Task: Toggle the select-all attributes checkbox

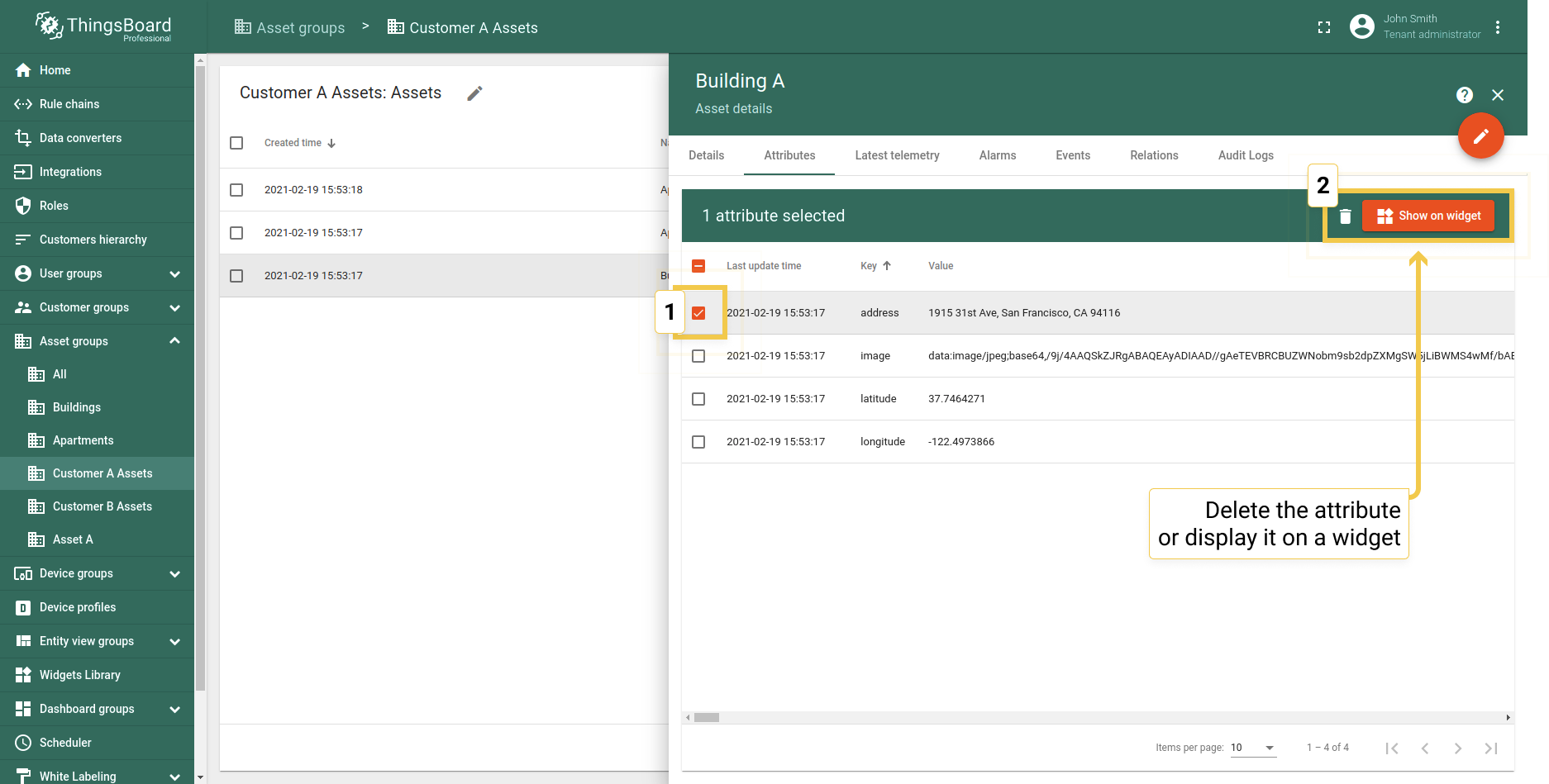Action: click(x=698, y=266)
